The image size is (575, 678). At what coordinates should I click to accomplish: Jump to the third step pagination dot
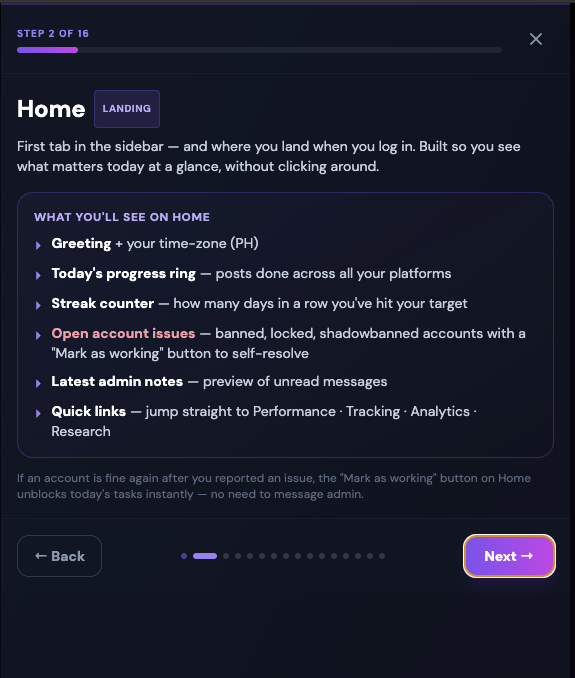[226, 556]
